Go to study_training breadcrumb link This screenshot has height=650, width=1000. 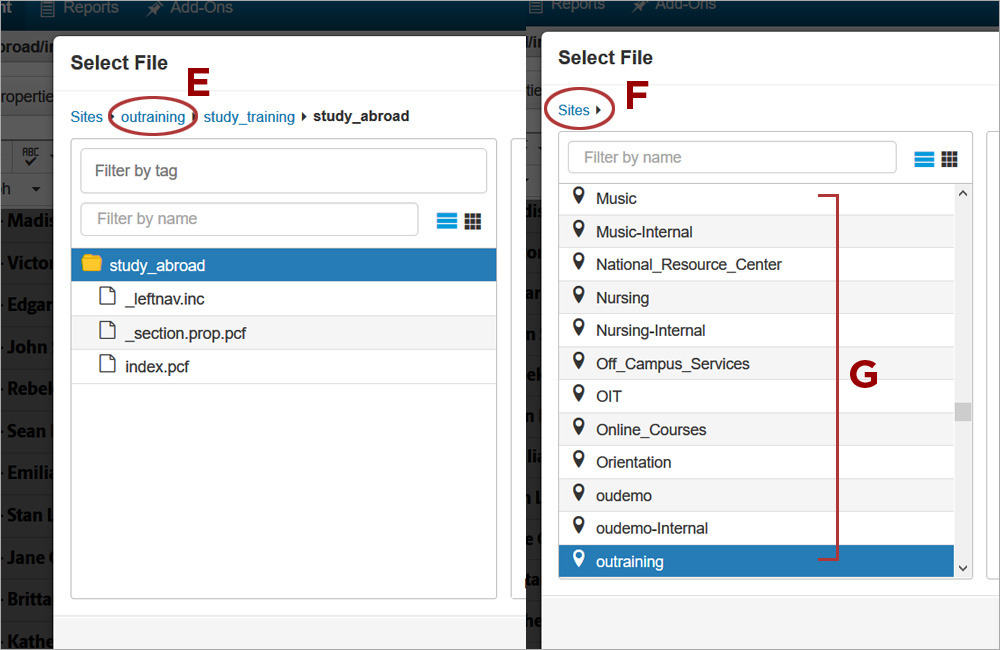(249, 117)
